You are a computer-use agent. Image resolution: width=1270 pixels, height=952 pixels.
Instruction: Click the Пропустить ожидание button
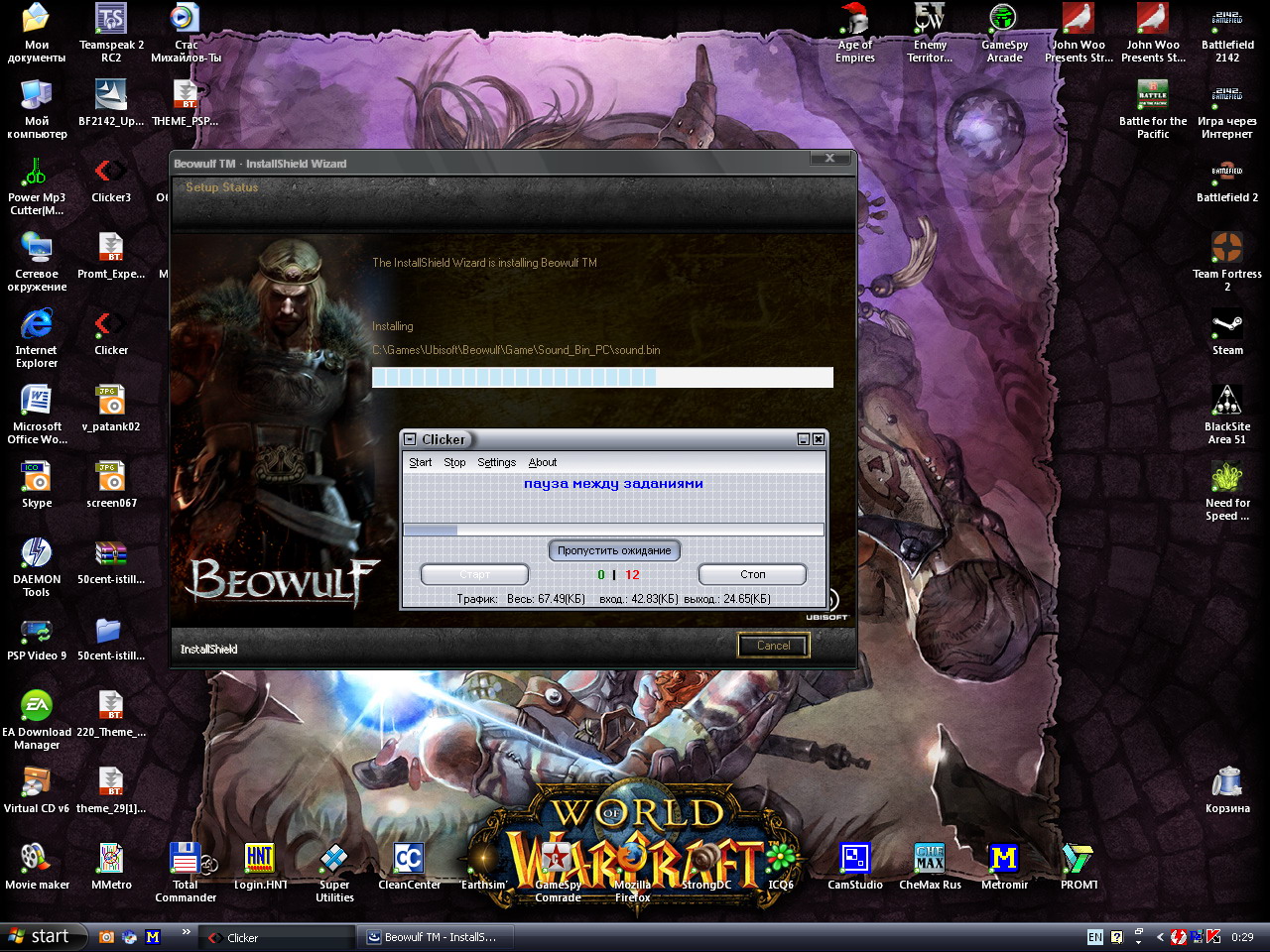point(613,551)
